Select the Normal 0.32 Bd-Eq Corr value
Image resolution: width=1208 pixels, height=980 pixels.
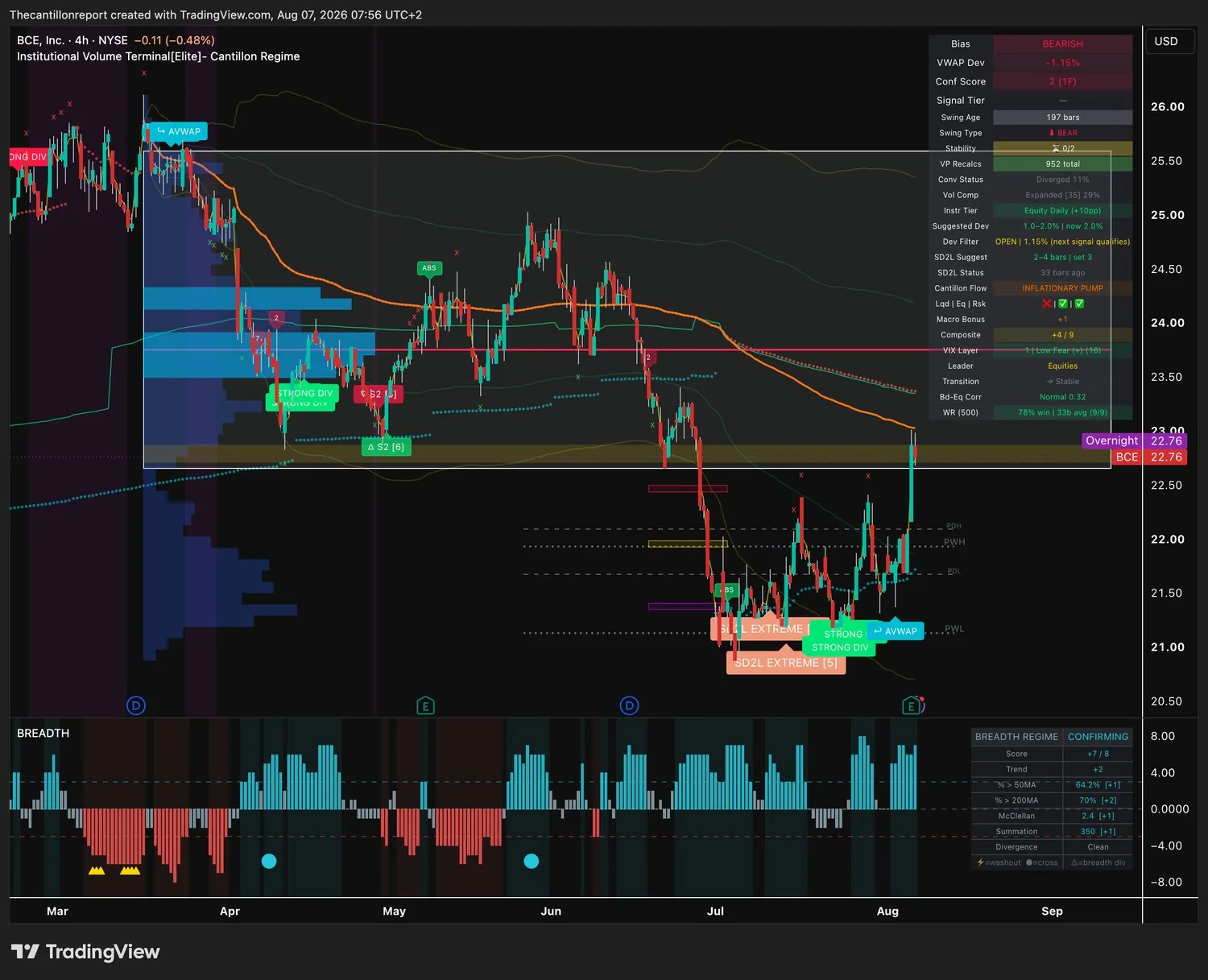1063,397
